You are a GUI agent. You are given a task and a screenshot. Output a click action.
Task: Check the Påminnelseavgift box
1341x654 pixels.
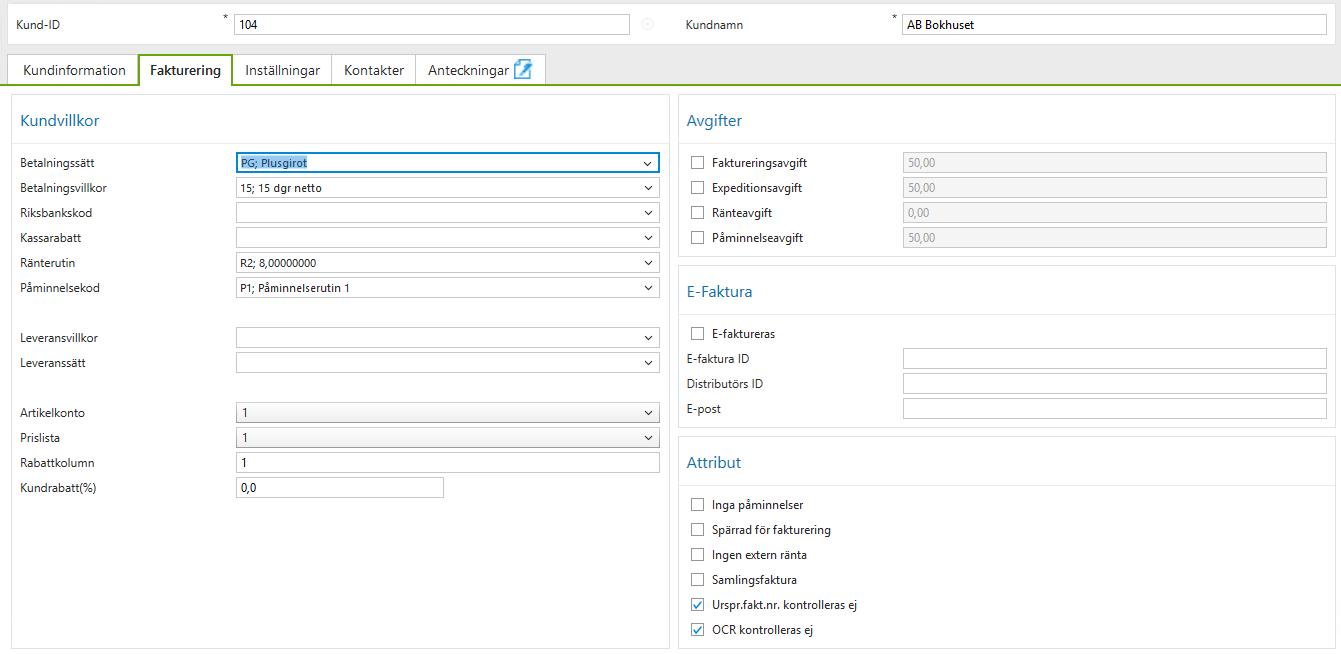697,237
